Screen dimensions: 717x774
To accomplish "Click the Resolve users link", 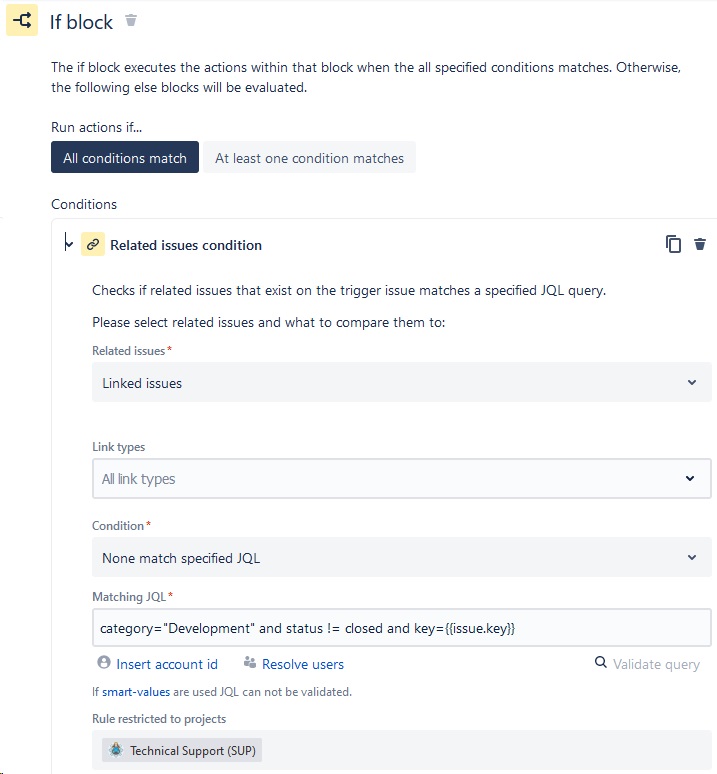I will coord(303,664).
